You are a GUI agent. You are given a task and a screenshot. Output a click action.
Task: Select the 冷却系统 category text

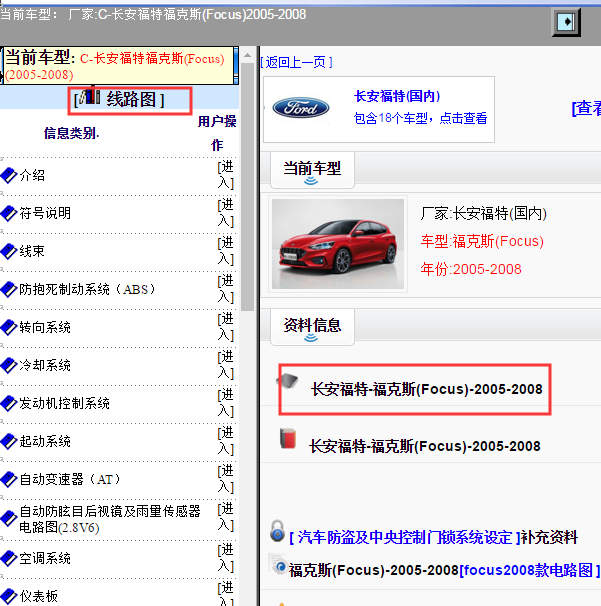(45, 366)
